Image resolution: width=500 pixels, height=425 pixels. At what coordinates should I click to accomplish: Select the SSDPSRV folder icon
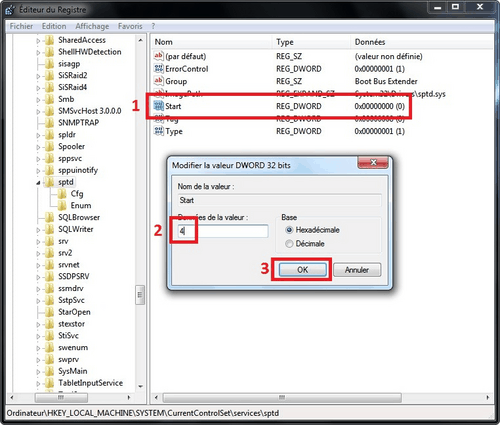(49, 277)
